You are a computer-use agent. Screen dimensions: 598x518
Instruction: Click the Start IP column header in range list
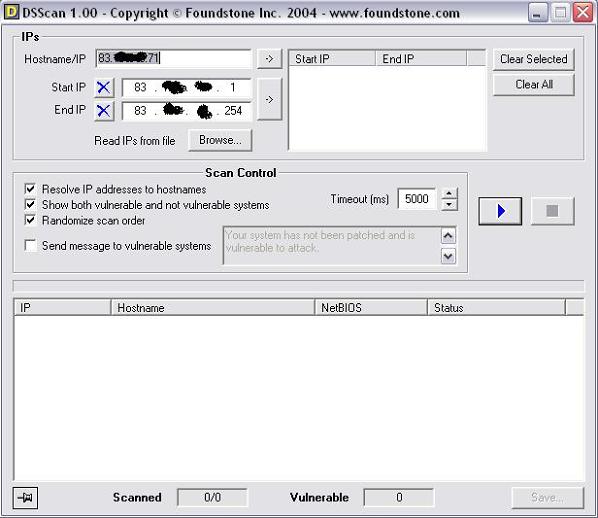pyautogui.click(x=332, y=59)
